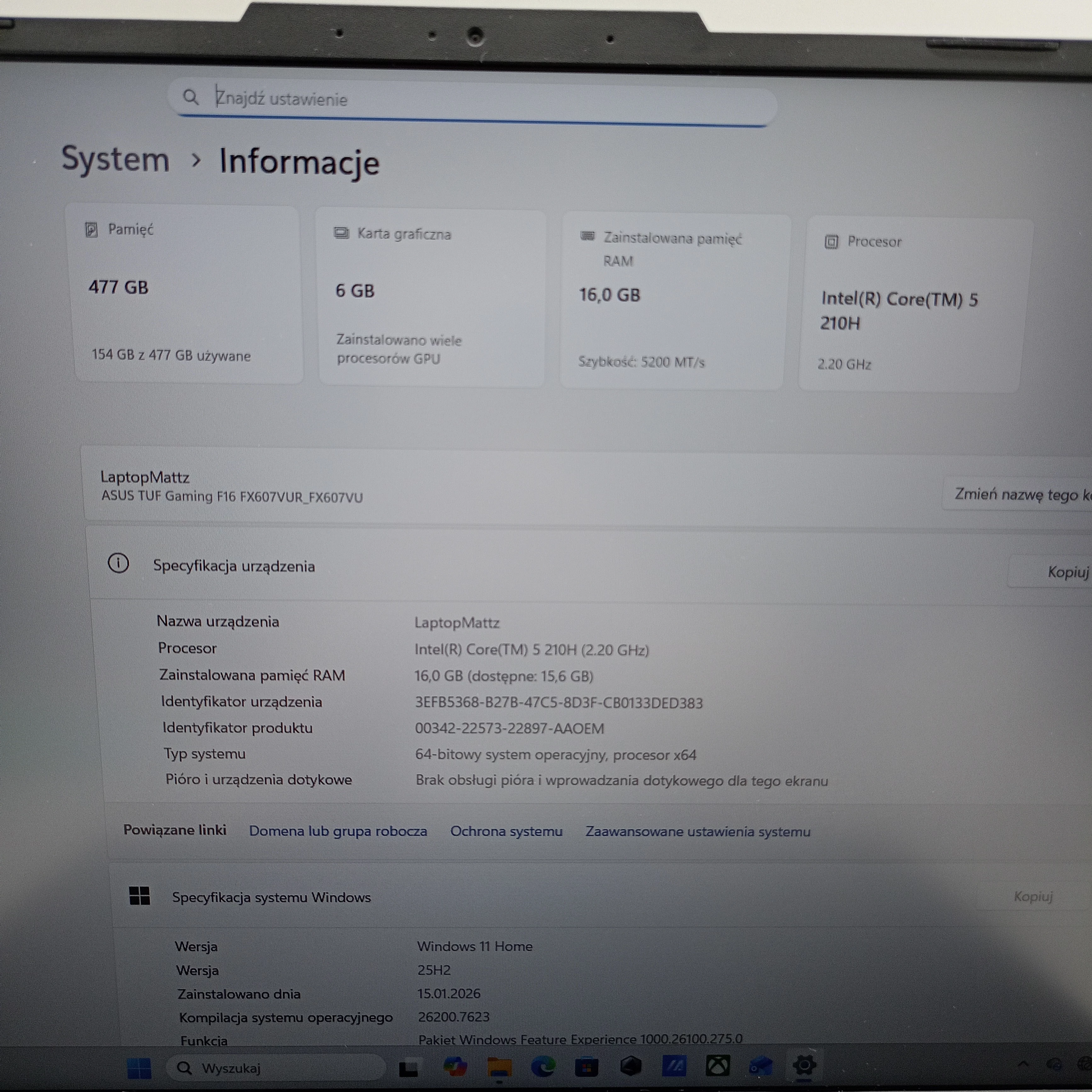The image size is (1092, 1092).
Task: Click the Domena lub grupa robocza link
Action: pos(338,831)
